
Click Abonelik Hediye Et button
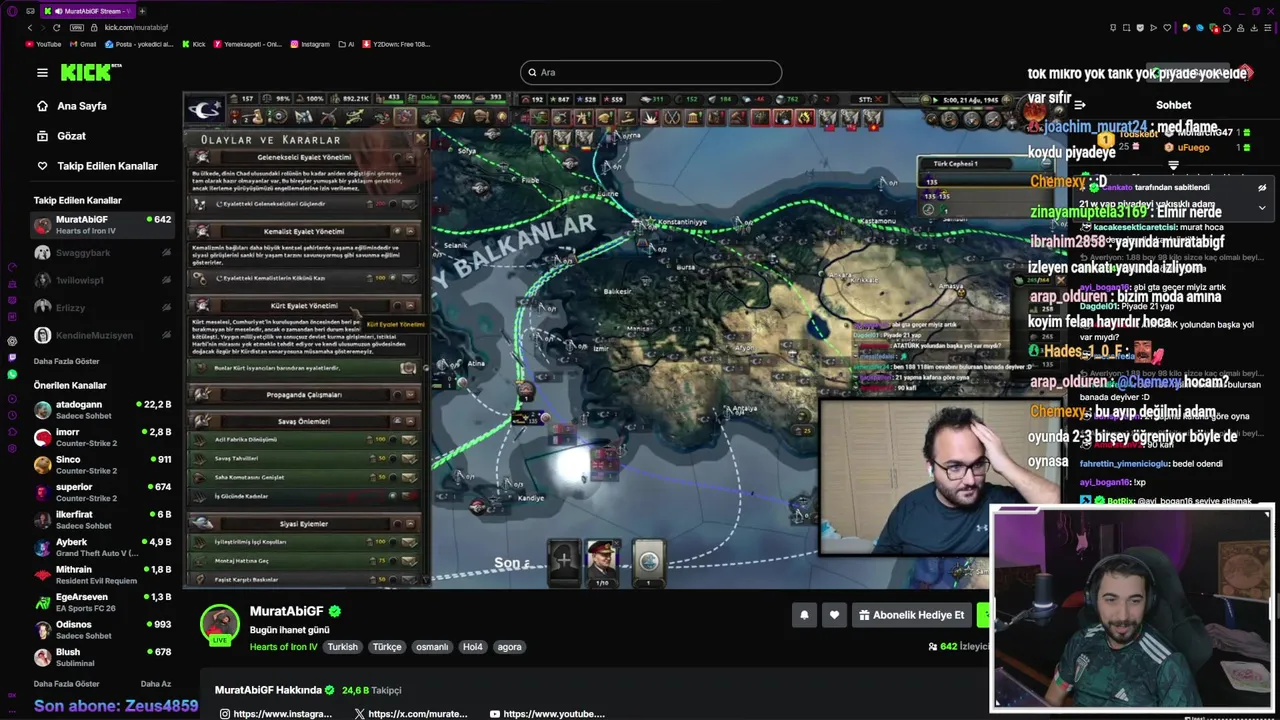tap(911, 615)
